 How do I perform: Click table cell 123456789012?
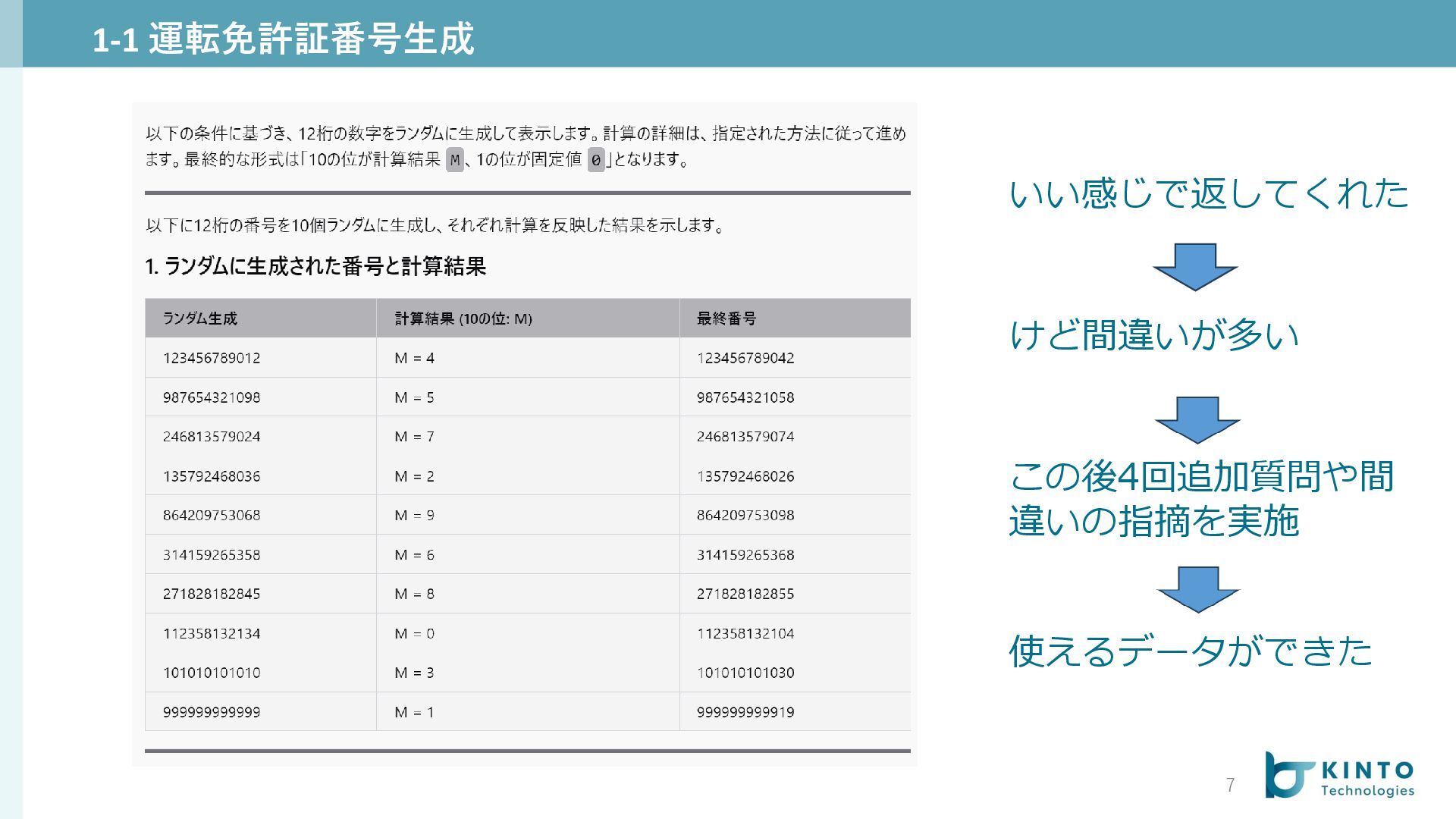tap(212, 358)
